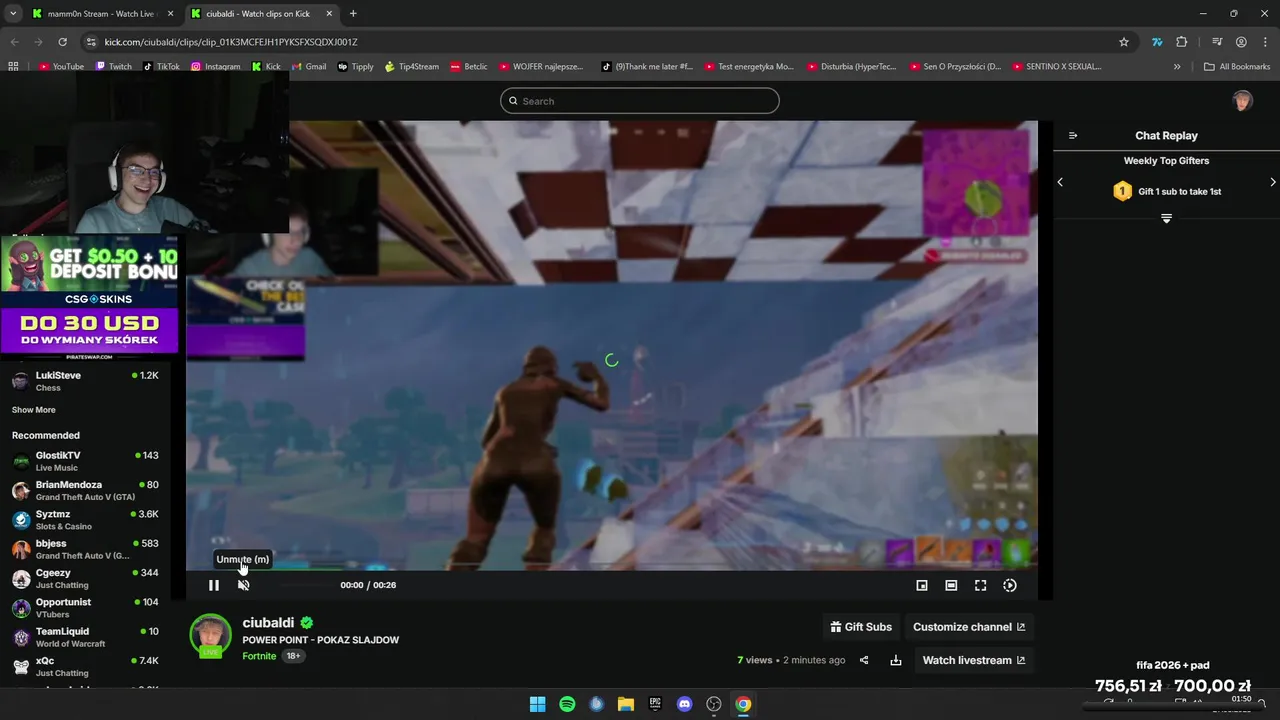
Task: Collapse the Chat Replay panel
Action: (x=1073, y=136)
